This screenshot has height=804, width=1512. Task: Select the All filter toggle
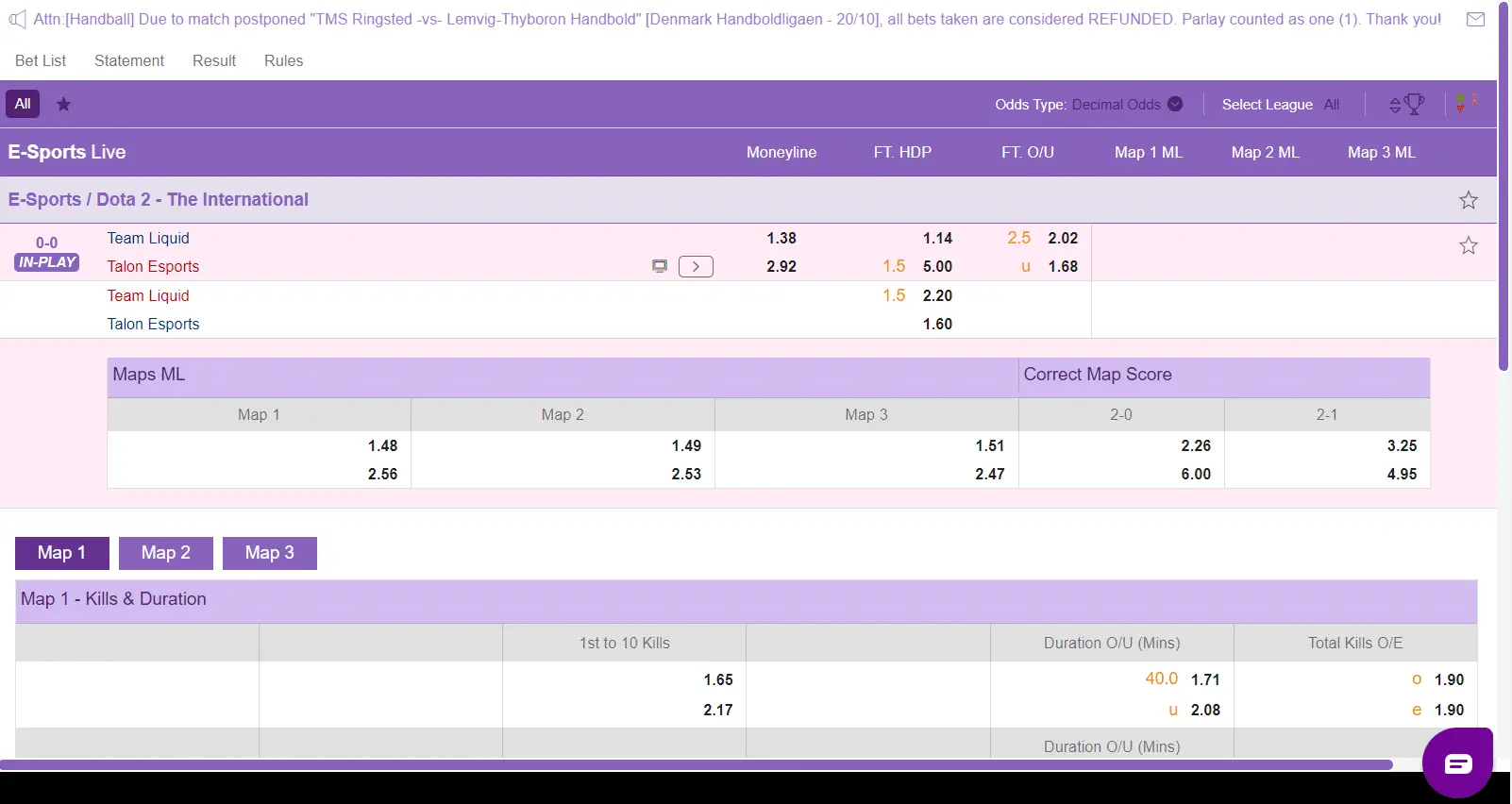pyautogui.click(x=23, y=104)
